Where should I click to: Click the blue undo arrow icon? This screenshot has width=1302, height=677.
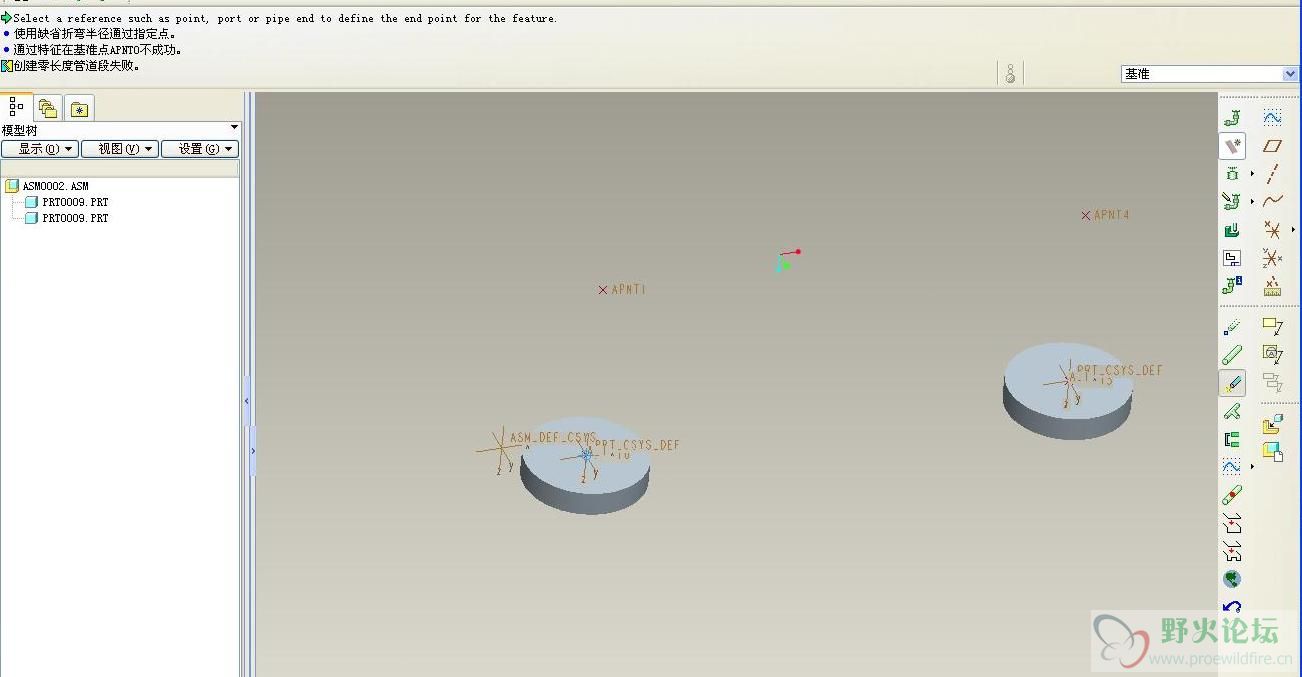click(x=1232, y=607)
